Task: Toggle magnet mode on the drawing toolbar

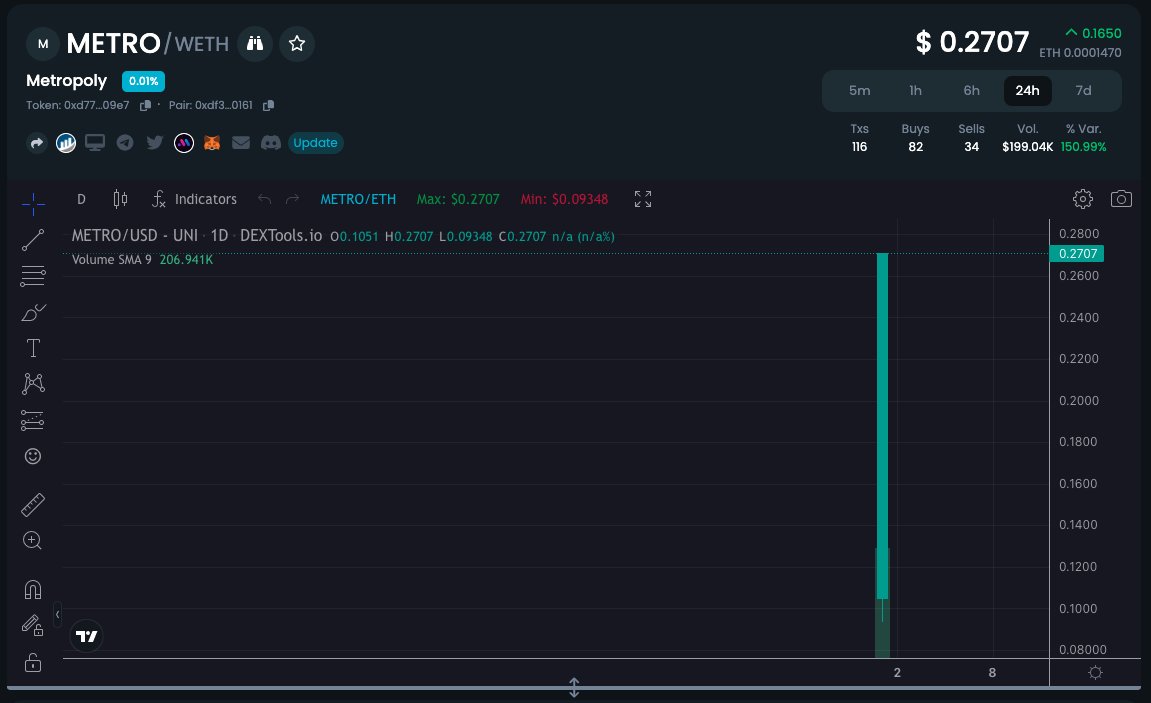Action: (x=33, y=590)
